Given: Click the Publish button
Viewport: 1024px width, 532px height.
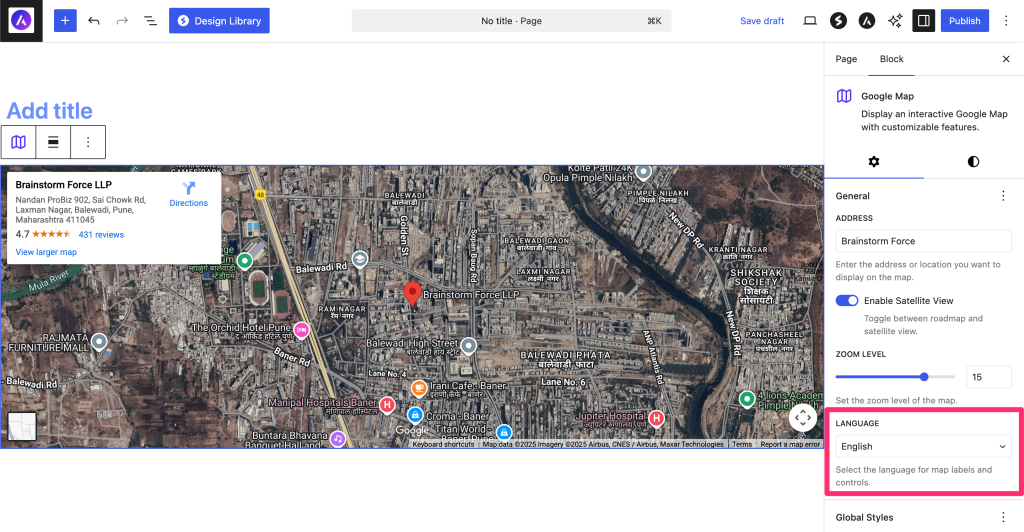Looking at the screenshot, I should [x=964, y=21].
